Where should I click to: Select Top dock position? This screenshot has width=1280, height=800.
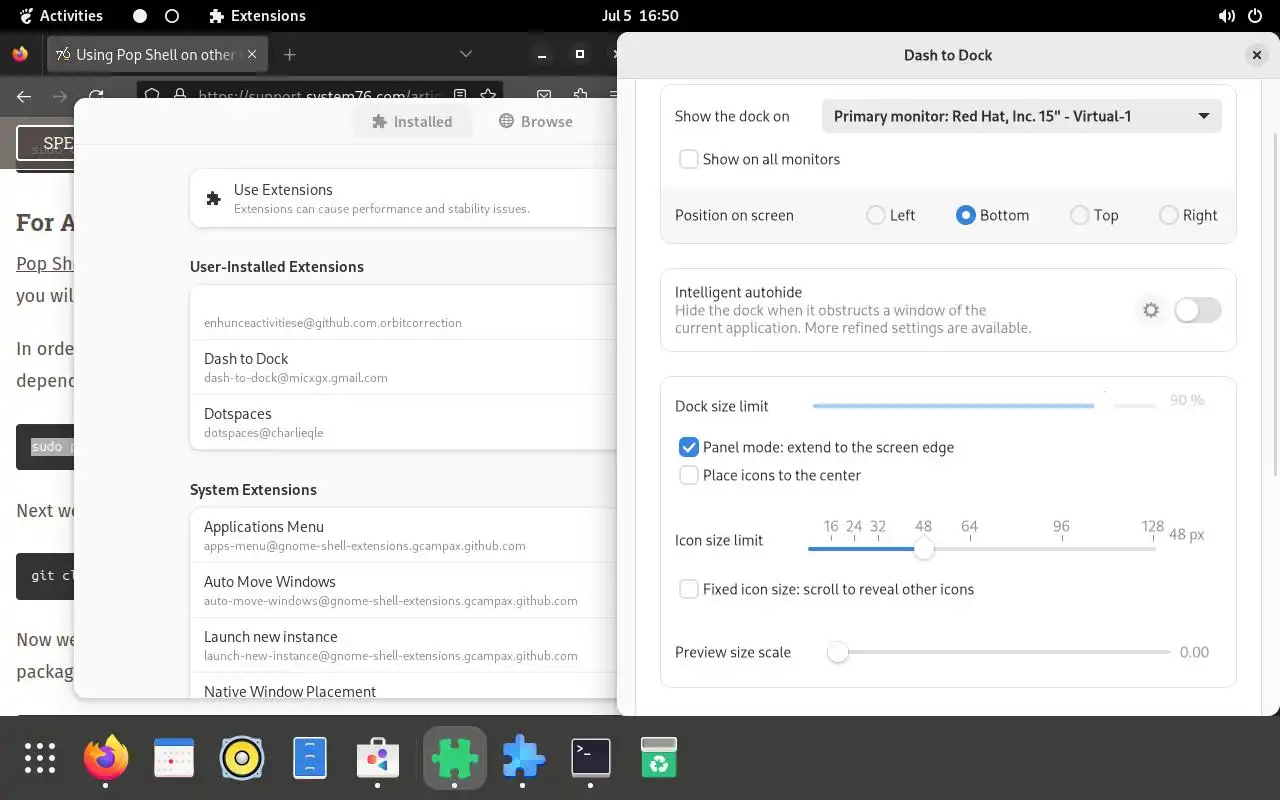pos(1080,215)
